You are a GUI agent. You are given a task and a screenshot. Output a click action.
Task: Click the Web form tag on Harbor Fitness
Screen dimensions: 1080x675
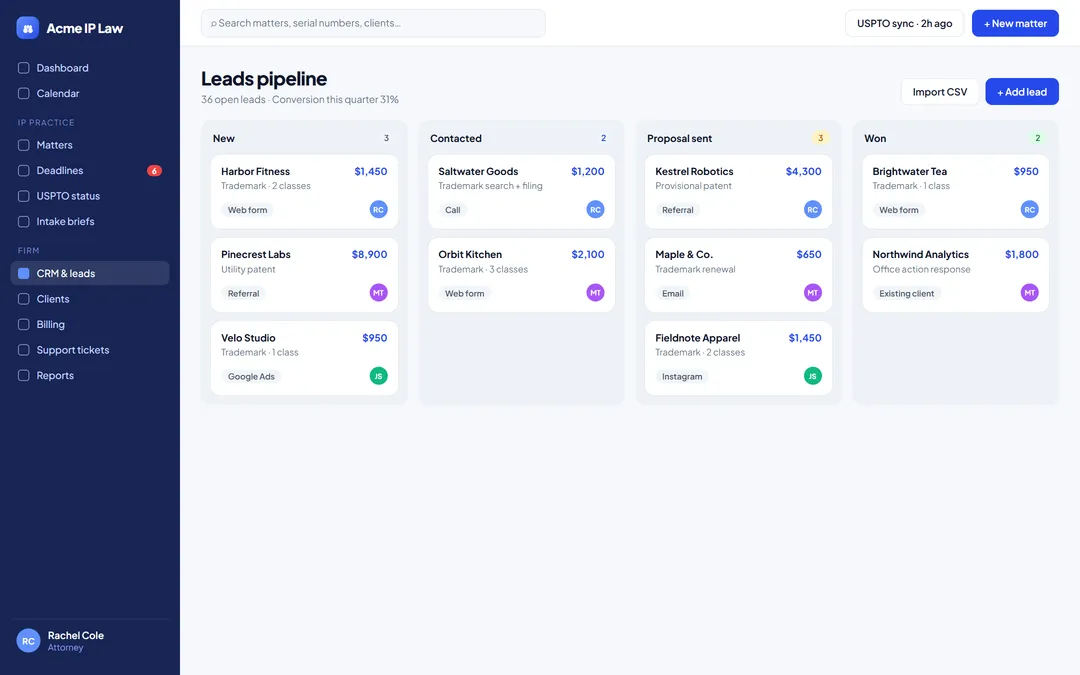pyautogui.click(x=247, y=210)
